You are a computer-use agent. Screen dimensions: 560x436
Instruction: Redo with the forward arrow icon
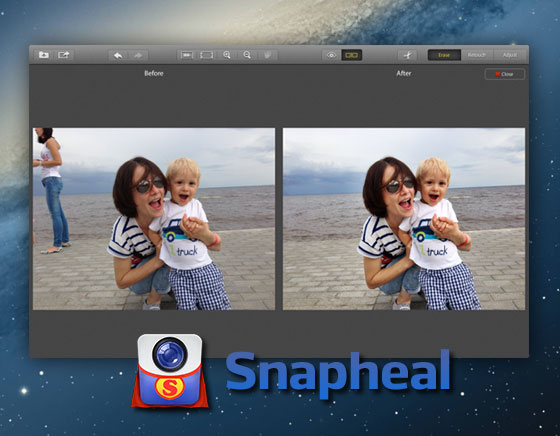click(x=138, y=55)
